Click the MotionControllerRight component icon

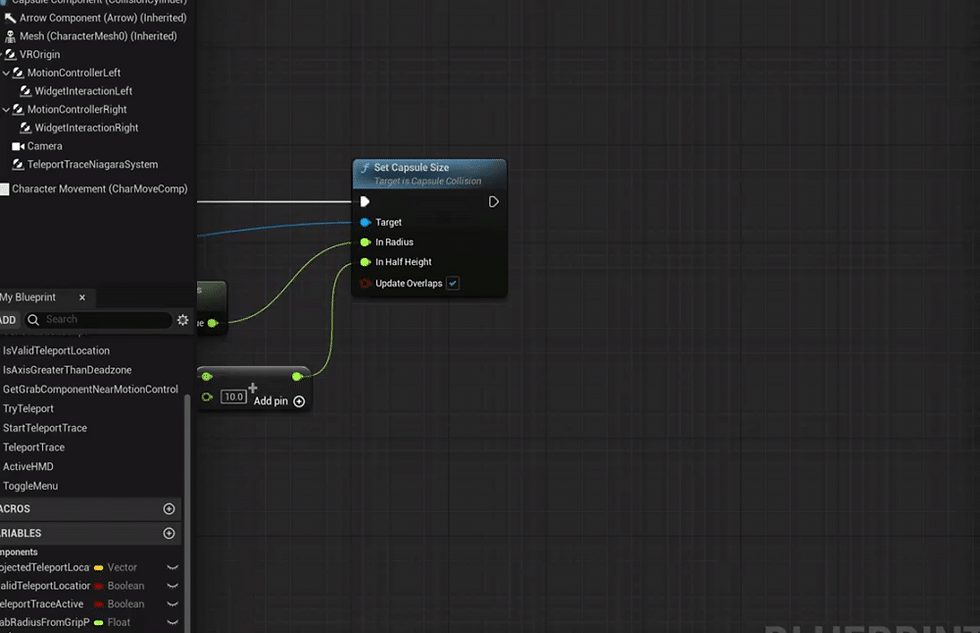click(x=18, y=109)
